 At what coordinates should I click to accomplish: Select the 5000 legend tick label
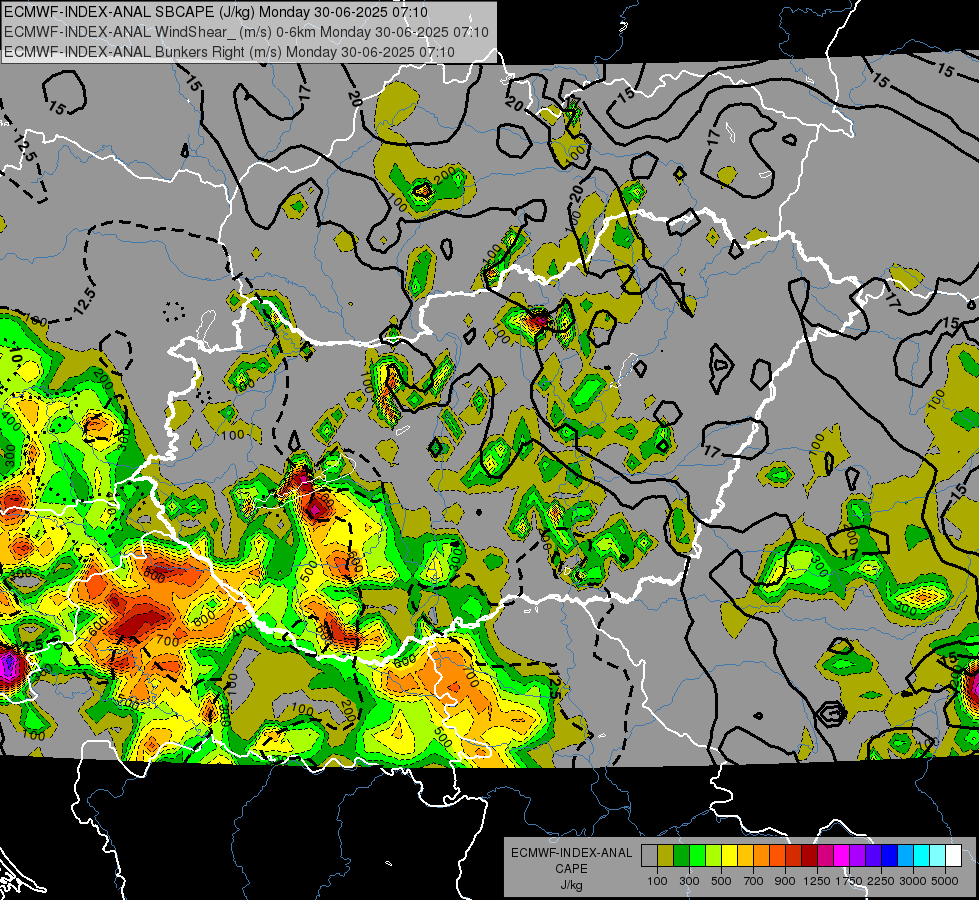click(x=945, y=881)
